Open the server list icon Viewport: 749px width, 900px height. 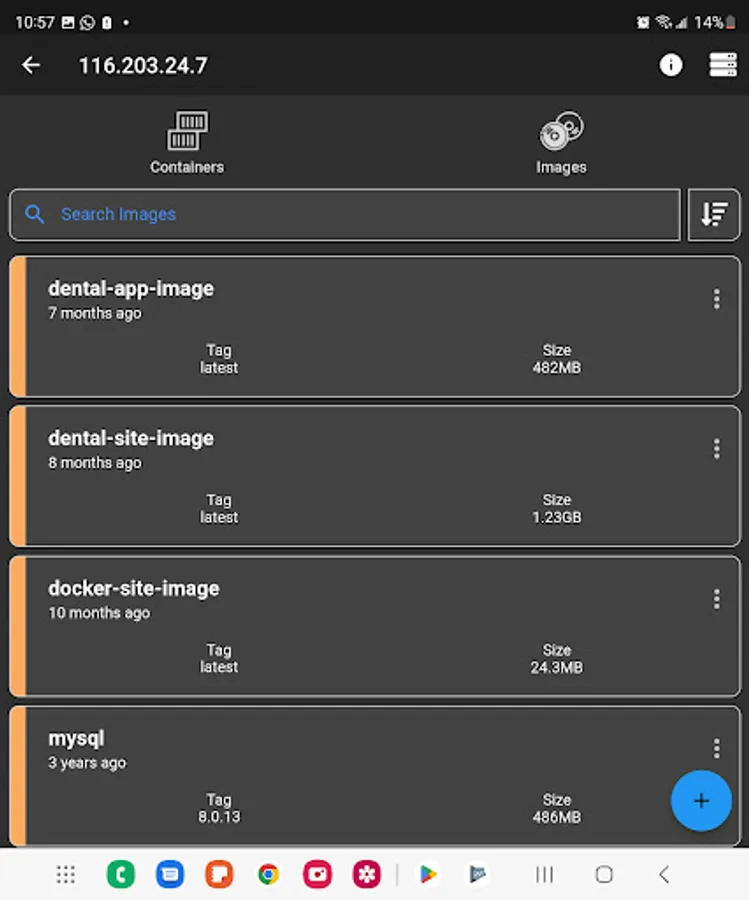pyautogui.click(x=722, y=65)
